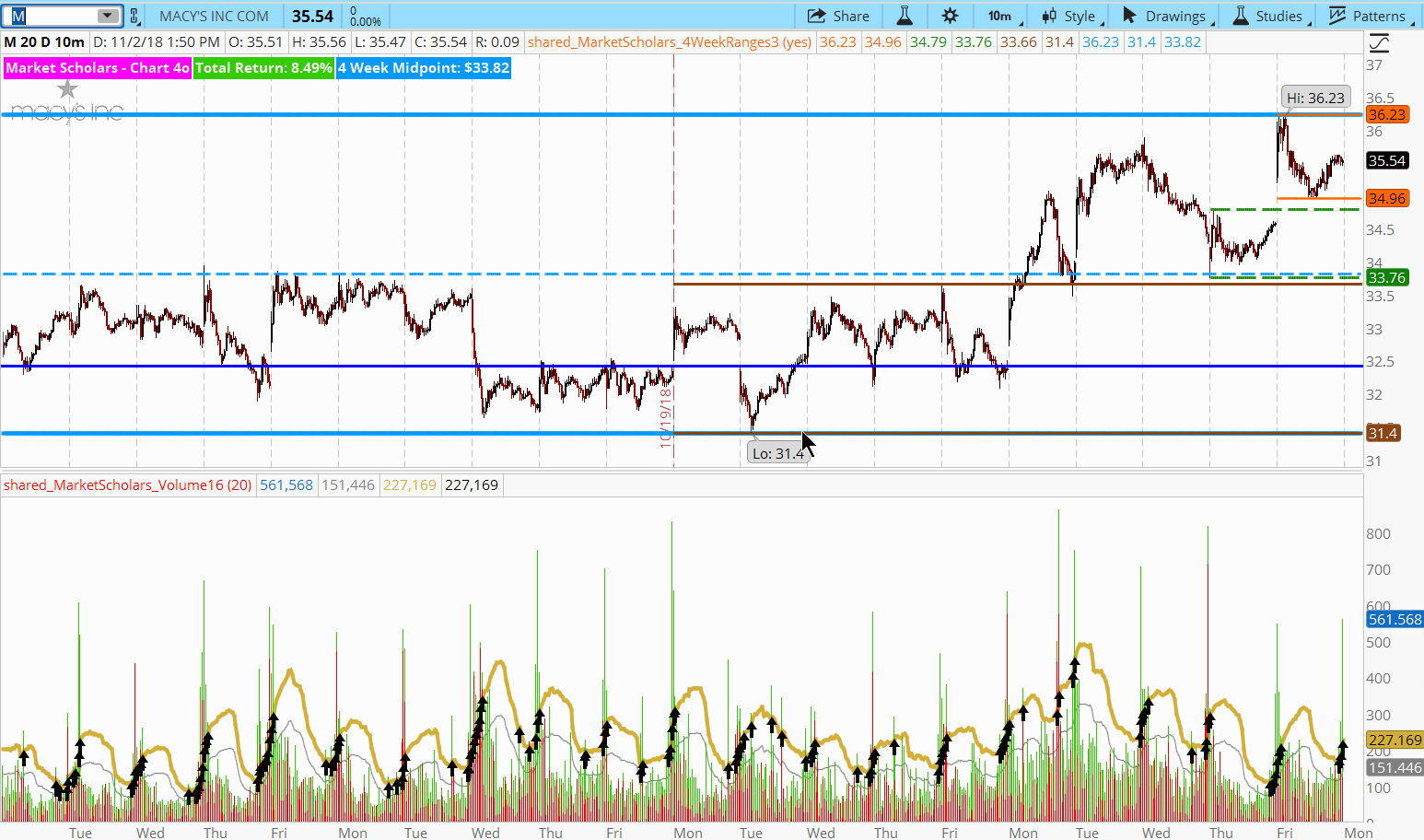Screen dimensions: 1424x840
Task: Open the symbol dropdown arrow next to M
Action: click(108, 16)
